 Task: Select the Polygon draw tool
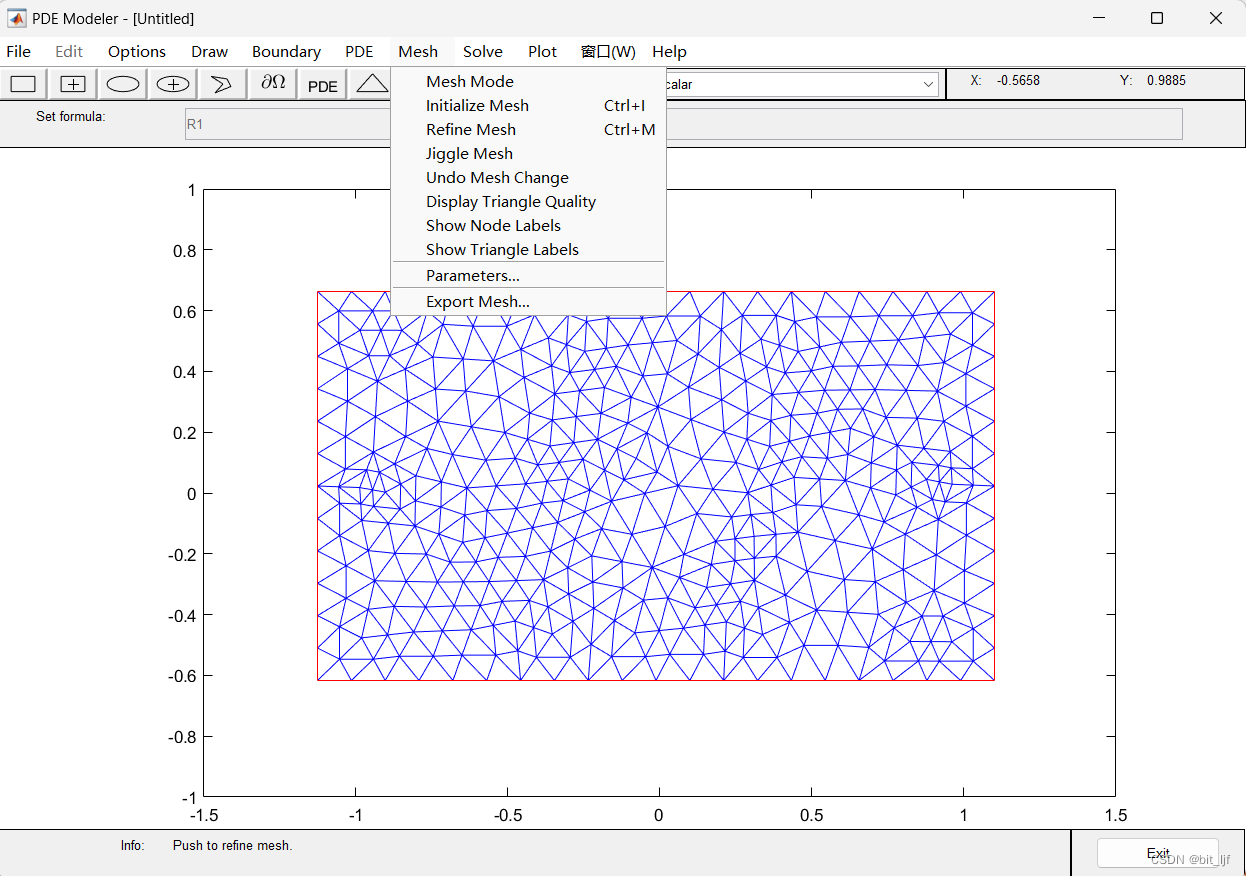point(221,84)
